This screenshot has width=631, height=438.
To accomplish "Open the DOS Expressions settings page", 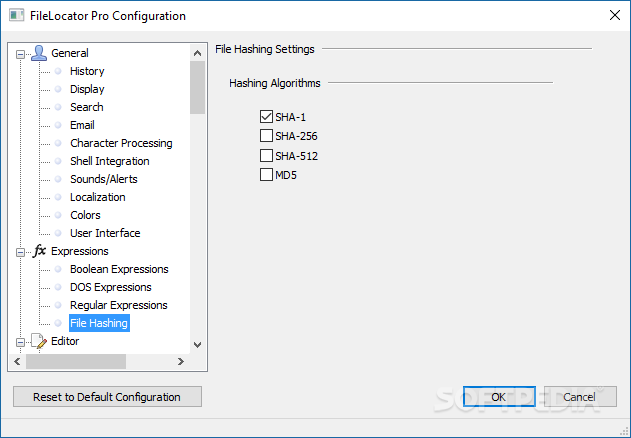I will (x=111, y=287).
